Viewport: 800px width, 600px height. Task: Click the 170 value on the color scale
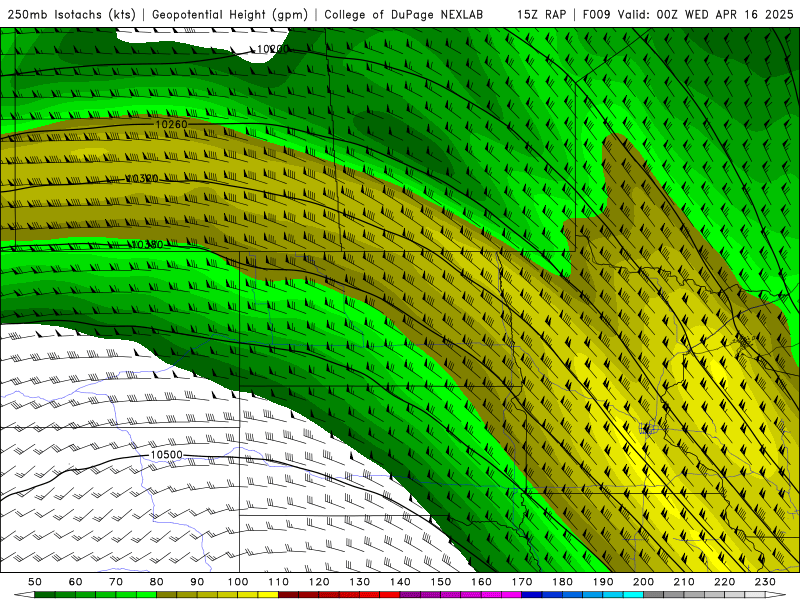[x=522, y=582]
